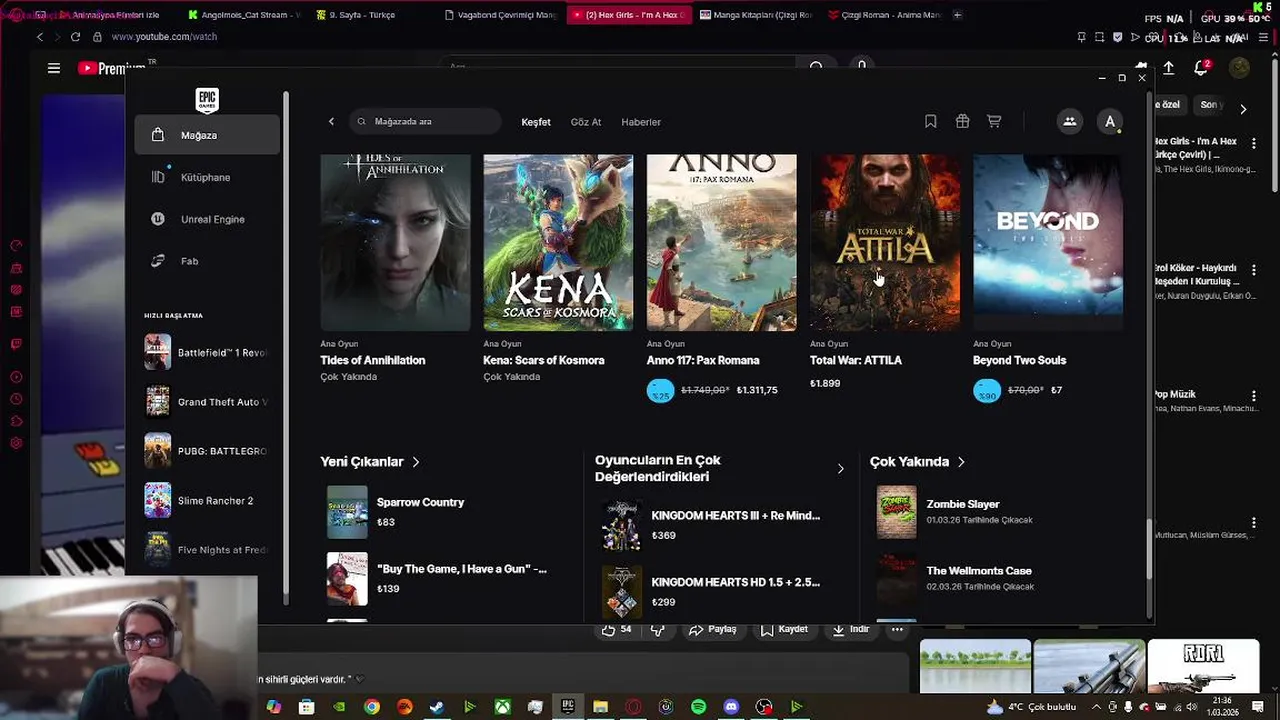Launch Battlefield 1 Revolution from quick launch

(x=207, y=353)
